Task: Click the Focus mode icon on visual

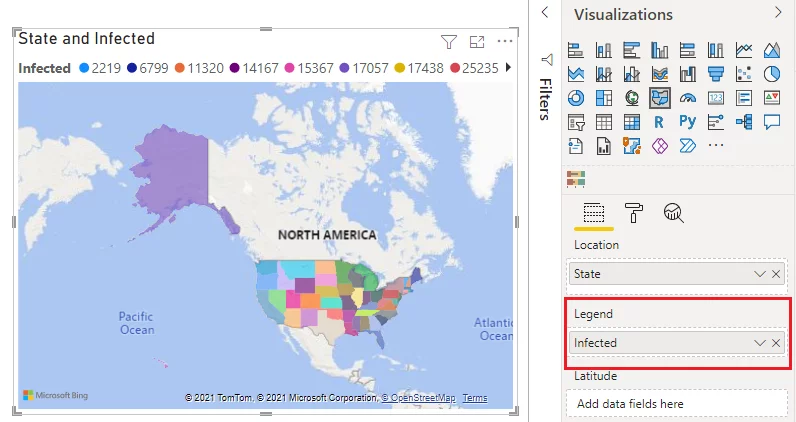Action: click(x=477, y=42)
